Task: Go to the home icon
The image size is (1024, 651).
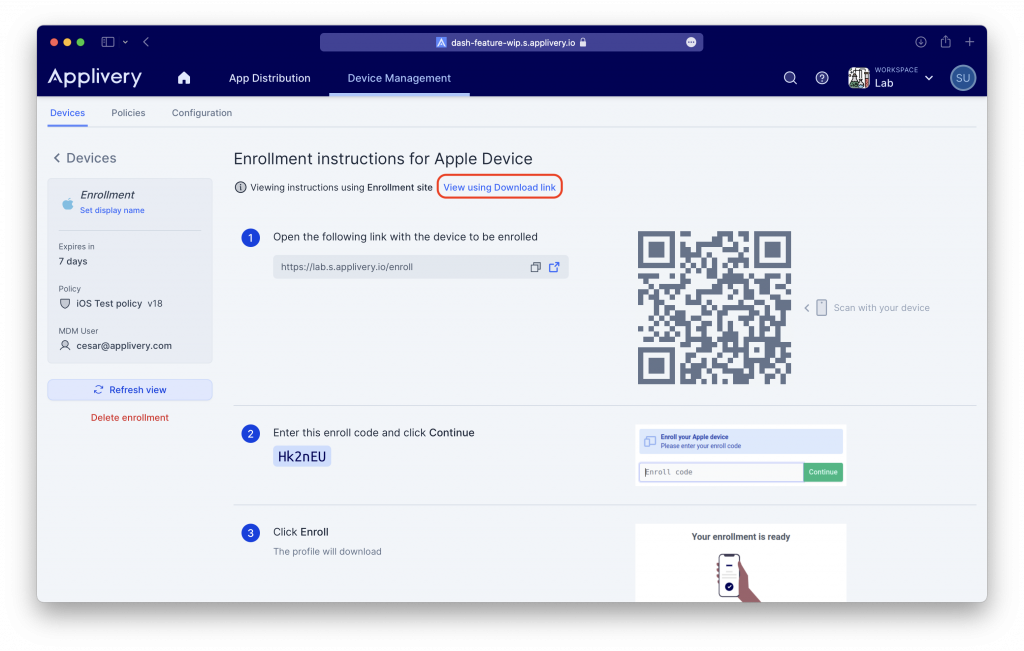Action: pos(184,78)
